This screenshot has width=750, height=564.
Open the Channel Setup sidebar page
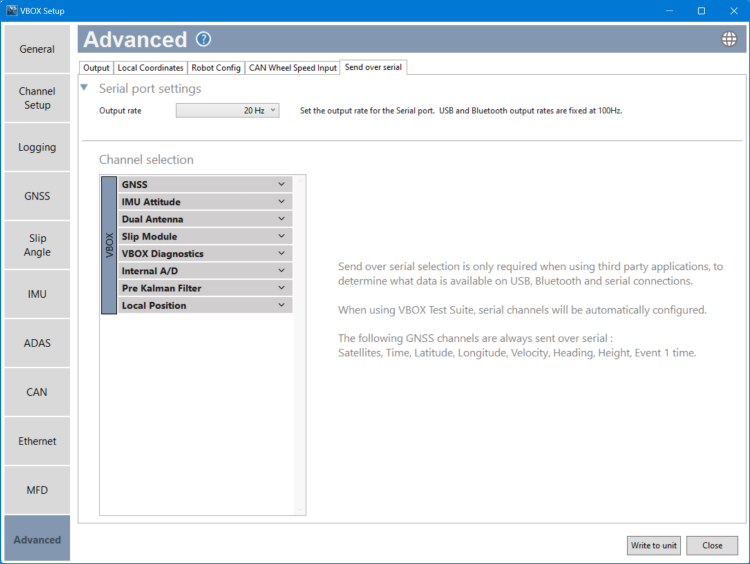37,98
